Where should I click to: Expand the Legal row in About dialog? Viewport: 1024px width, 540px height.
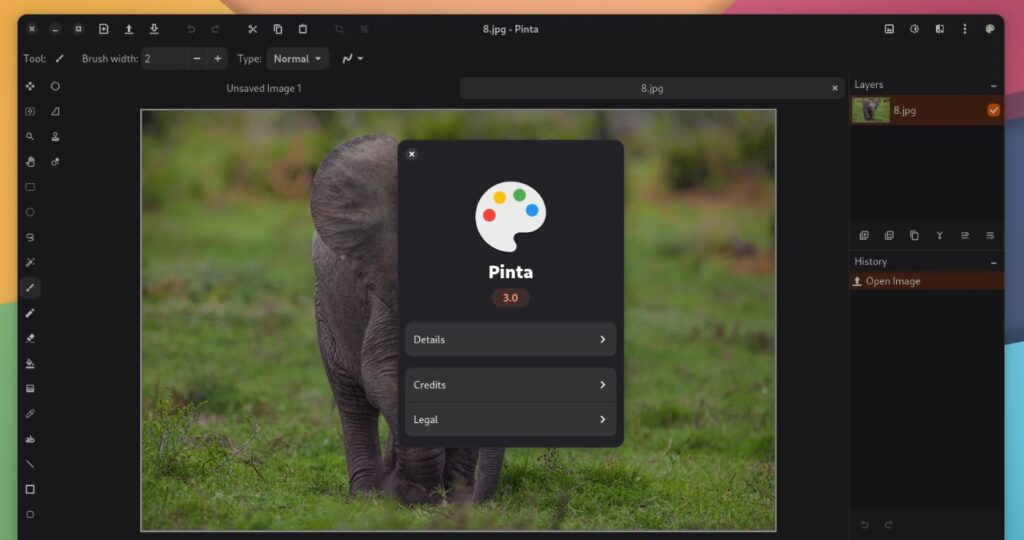[510, 420]
